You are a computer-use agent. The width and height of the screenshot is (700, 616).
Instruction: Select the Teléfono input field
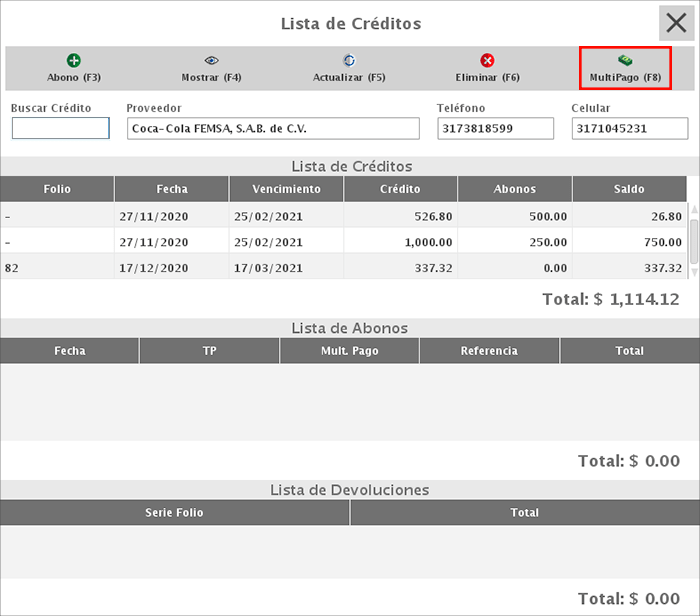pyautogui.click(x=495, y=129)
